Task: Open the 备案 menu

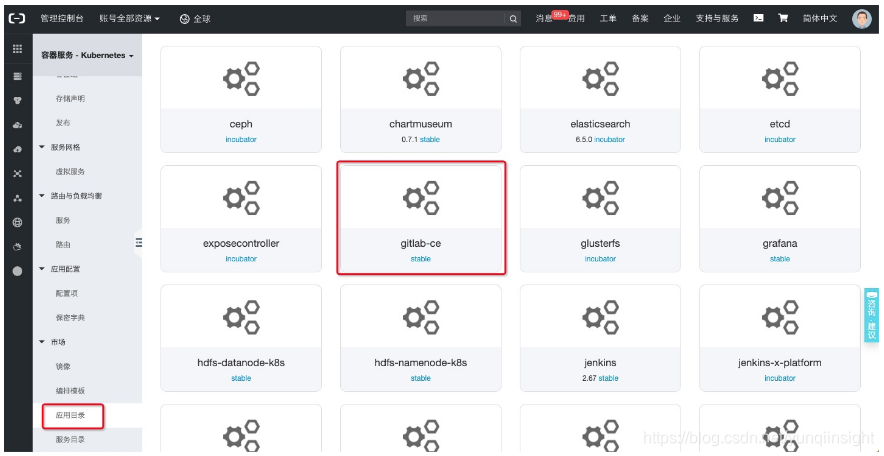Action: point(640,19)
